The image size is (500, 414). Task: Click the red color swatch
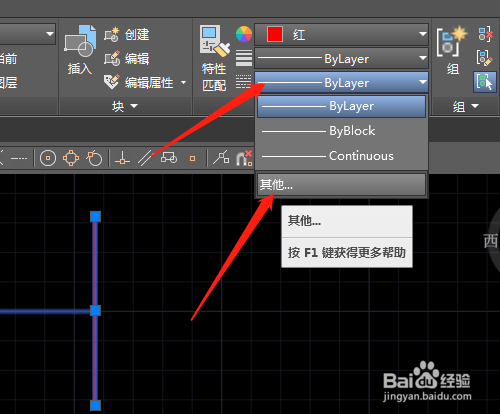click(x=275, y=34)
